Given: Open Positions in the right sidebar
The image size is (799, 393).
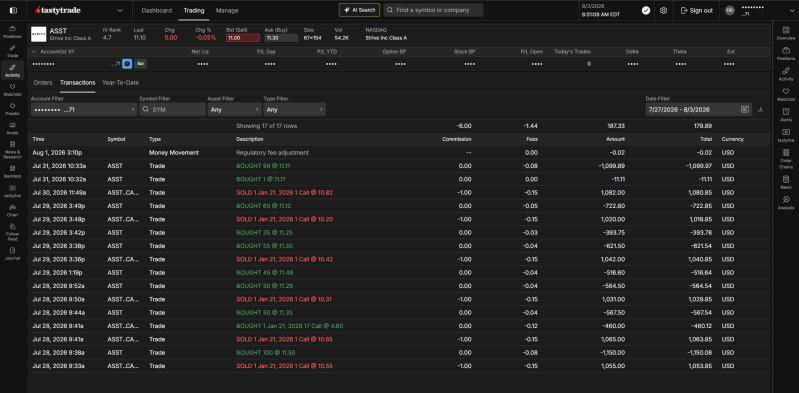Looking at the screenshot, I should coord(786,54).
